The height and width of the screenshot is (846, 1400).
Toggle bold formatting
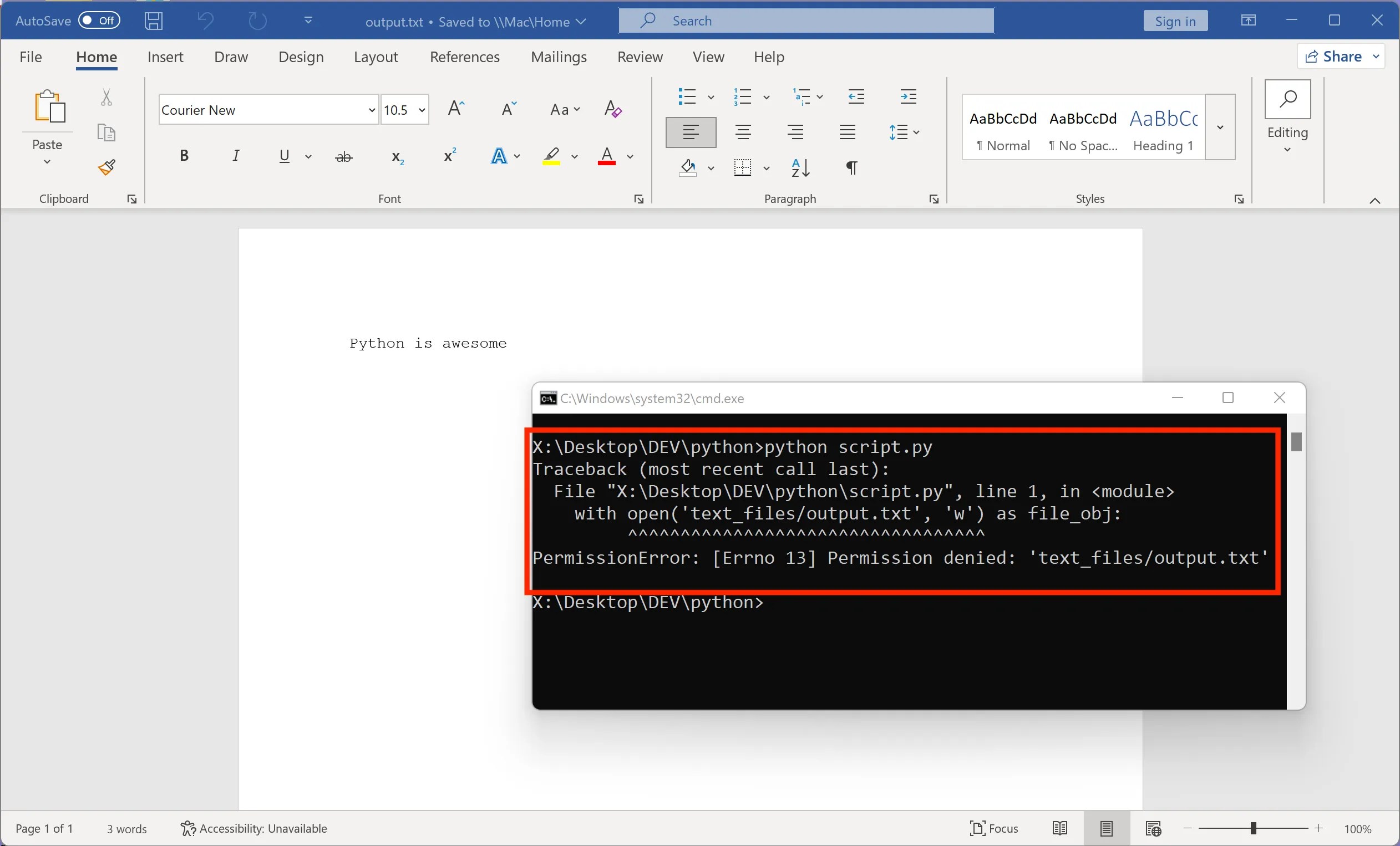(x=184, y=156)
